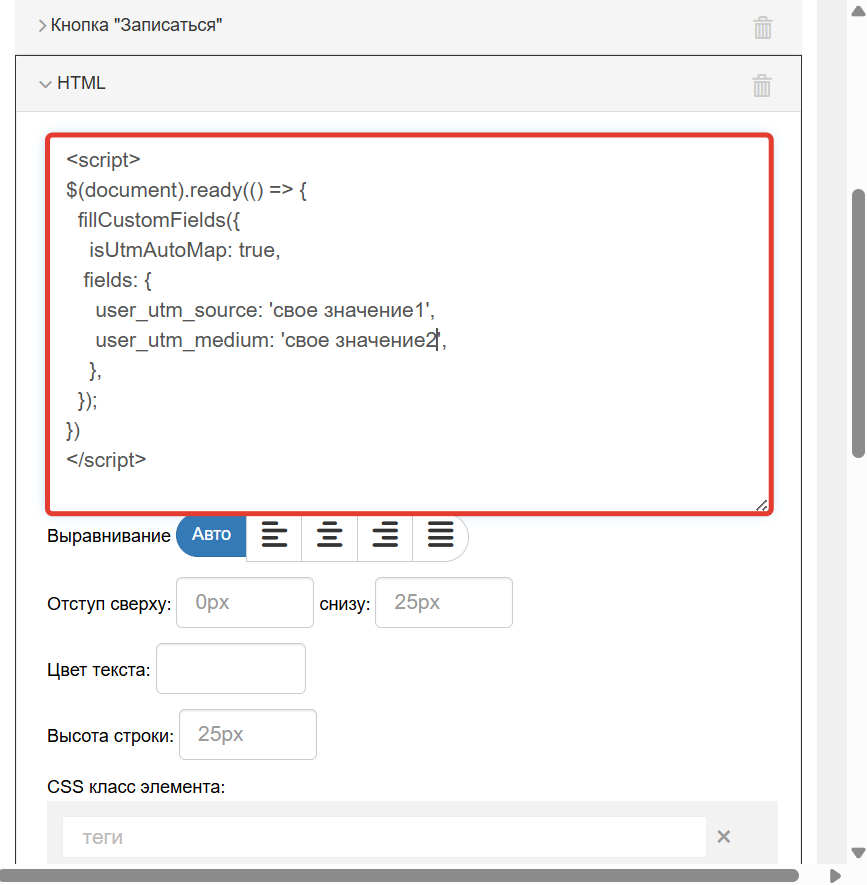Click the opening <script> tag line
867x885 pixels.
tap(103, 160)
